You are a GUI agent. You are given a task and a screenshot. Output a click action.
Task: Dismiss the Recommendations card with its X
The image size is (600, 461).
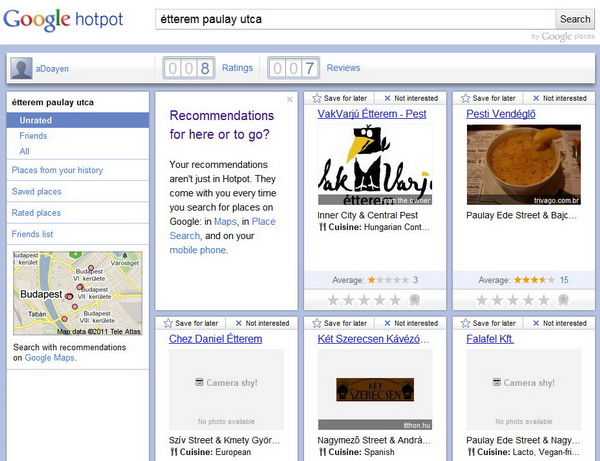290,99
